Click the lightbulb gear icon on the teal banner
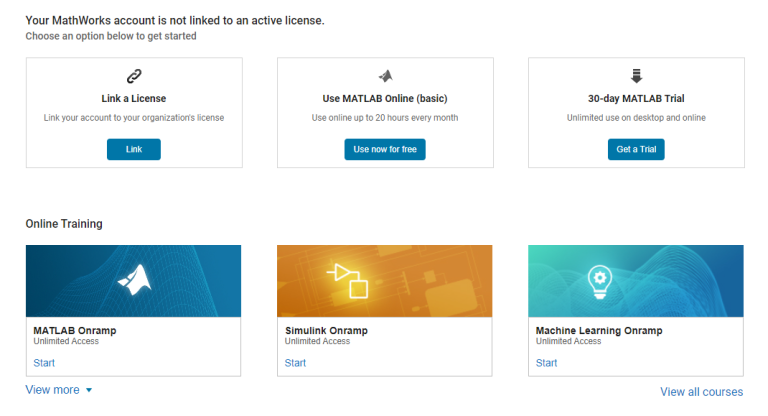Viewport: 768px width, 416px height. click(600, 282)
